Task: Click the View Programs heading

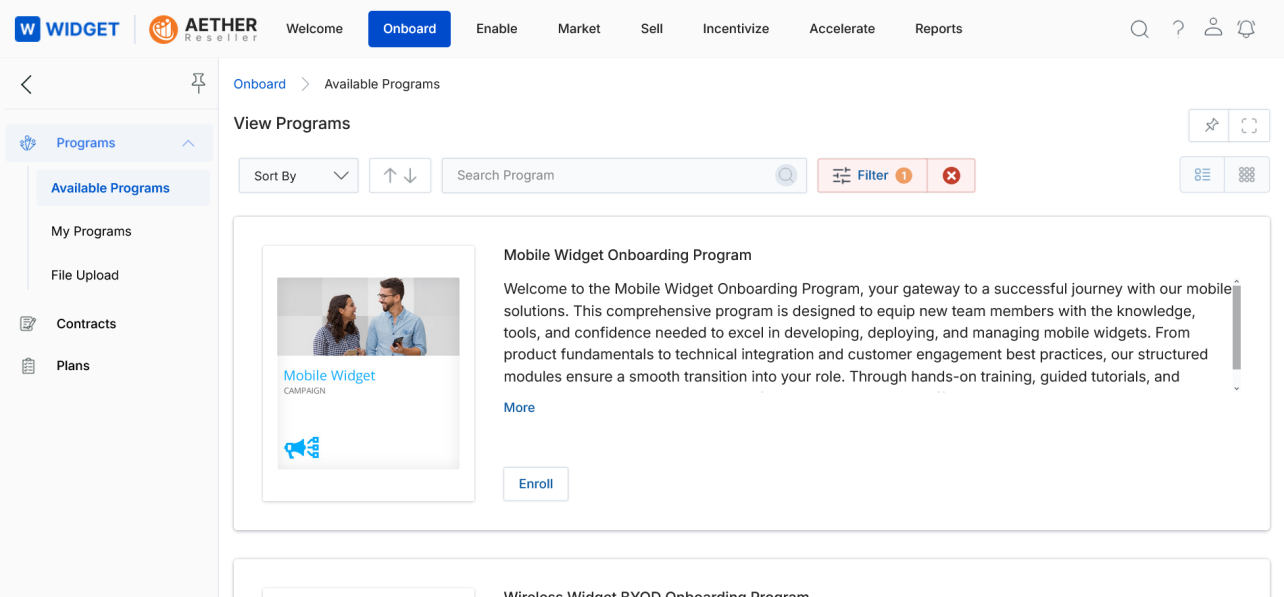Action: tap(292, 124)
